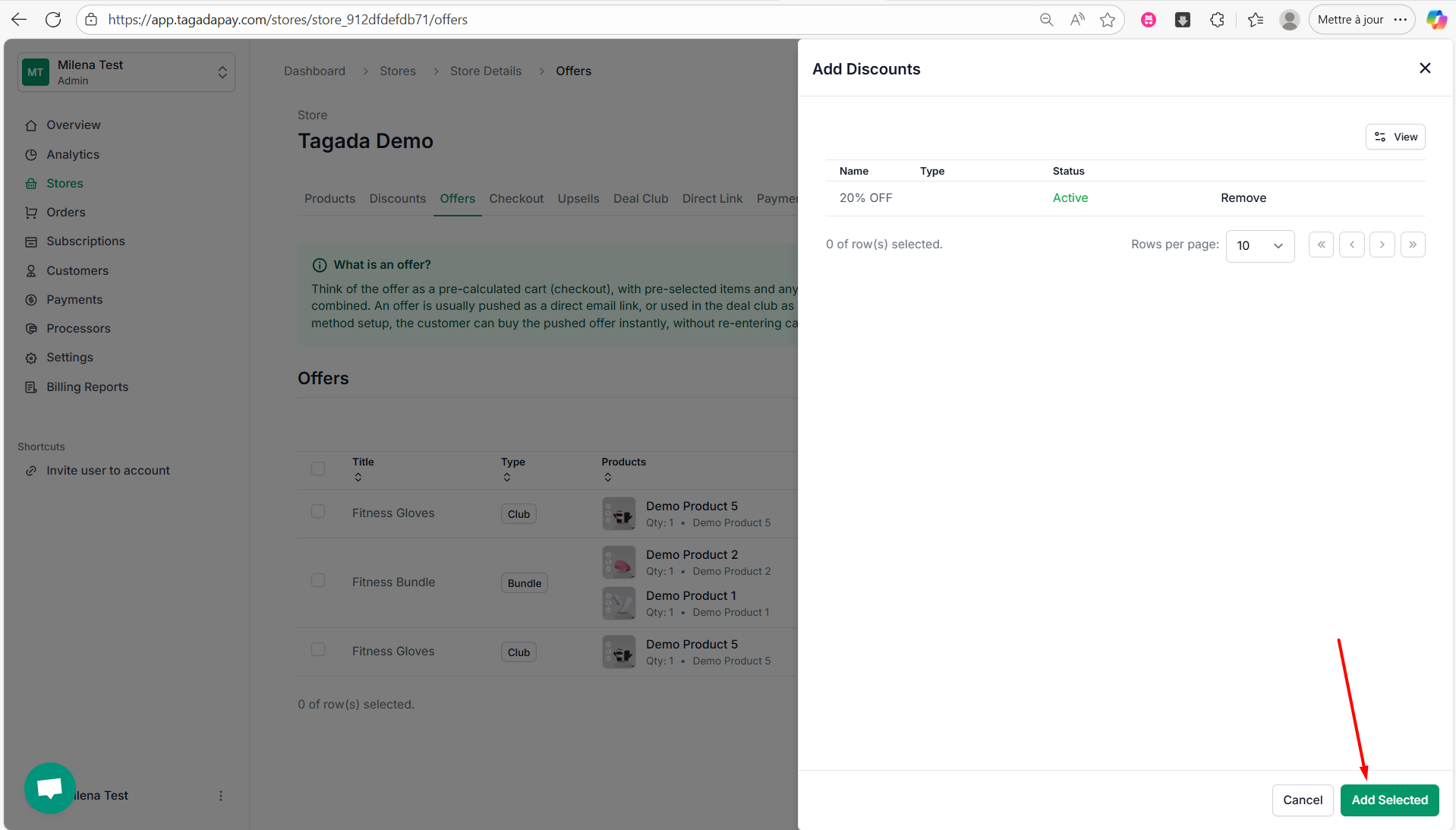
Task: Go to the next page of discounts
Action: click(x=1382, y=245)
